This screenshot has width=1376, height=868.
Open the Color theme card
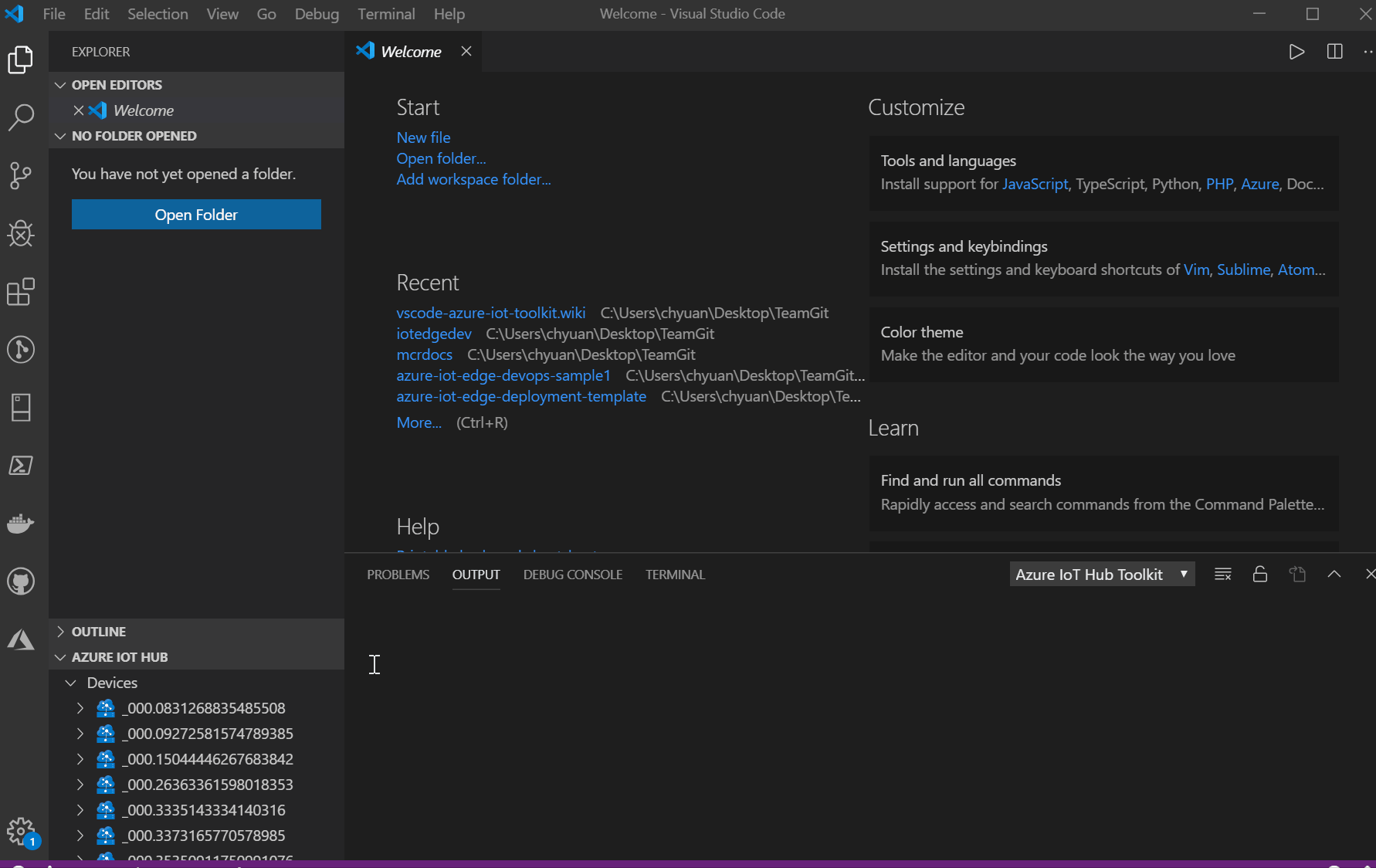pos(1104,344)
